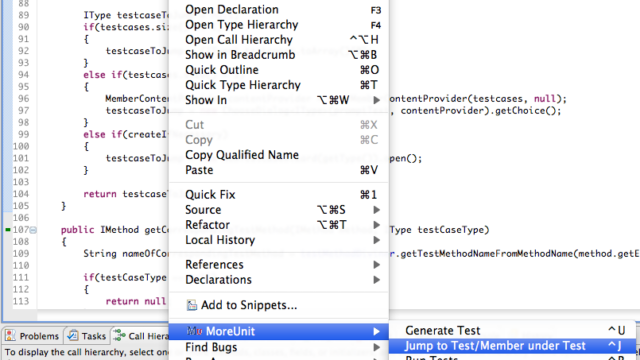
Task: Click the Problems tab icon
Action: point(10,336)
